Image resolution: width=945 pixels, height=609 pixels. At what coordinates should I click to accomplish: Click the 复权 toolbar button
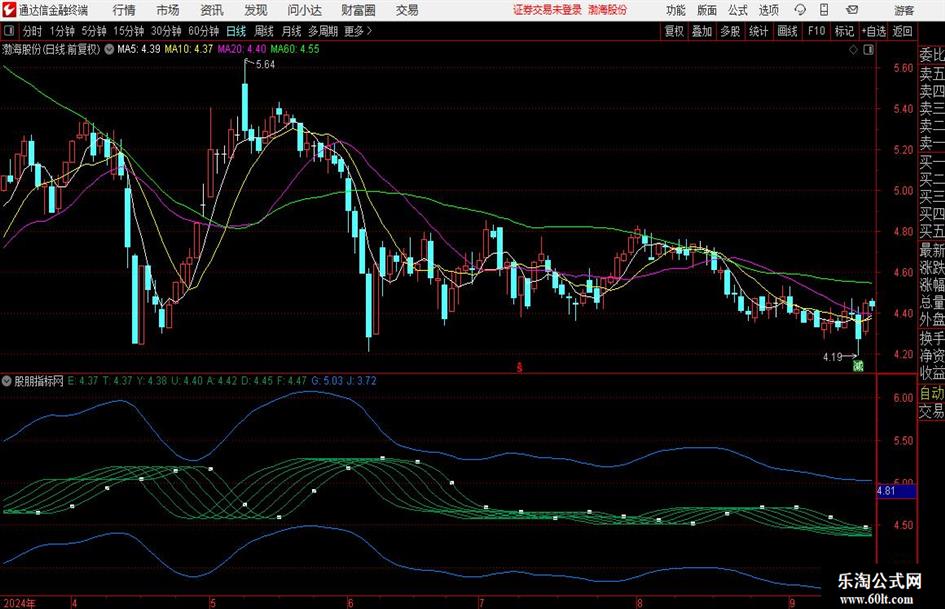tap(674, 31)
